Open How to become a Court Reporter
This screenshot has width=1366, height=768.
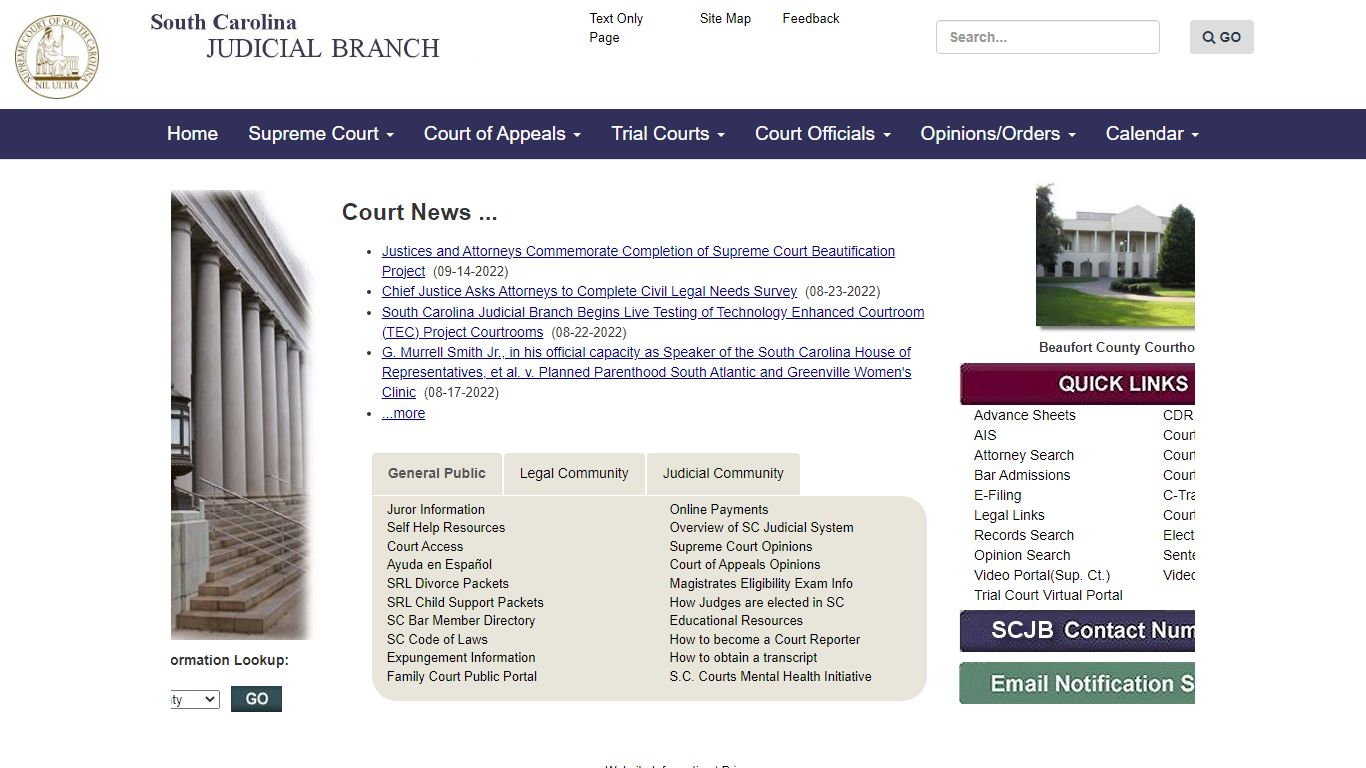point(765,639)
